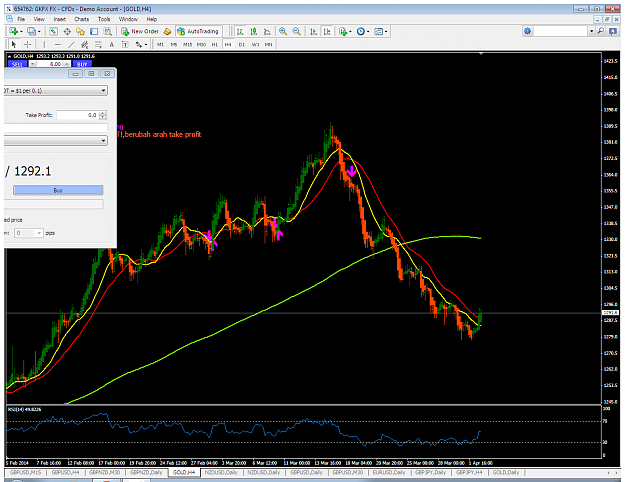The image size is (625, 482).
Task: Select the trendline drawing tool
Action: [x=71, y=44]
